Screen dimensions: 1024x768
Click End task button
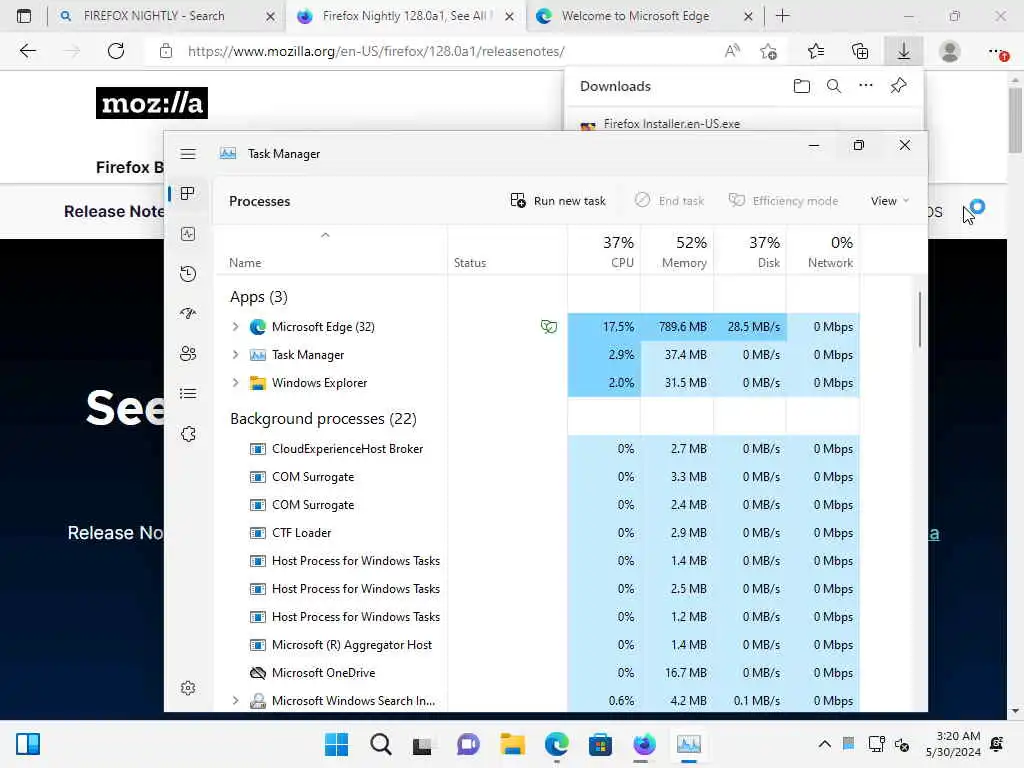click(669, 201)
